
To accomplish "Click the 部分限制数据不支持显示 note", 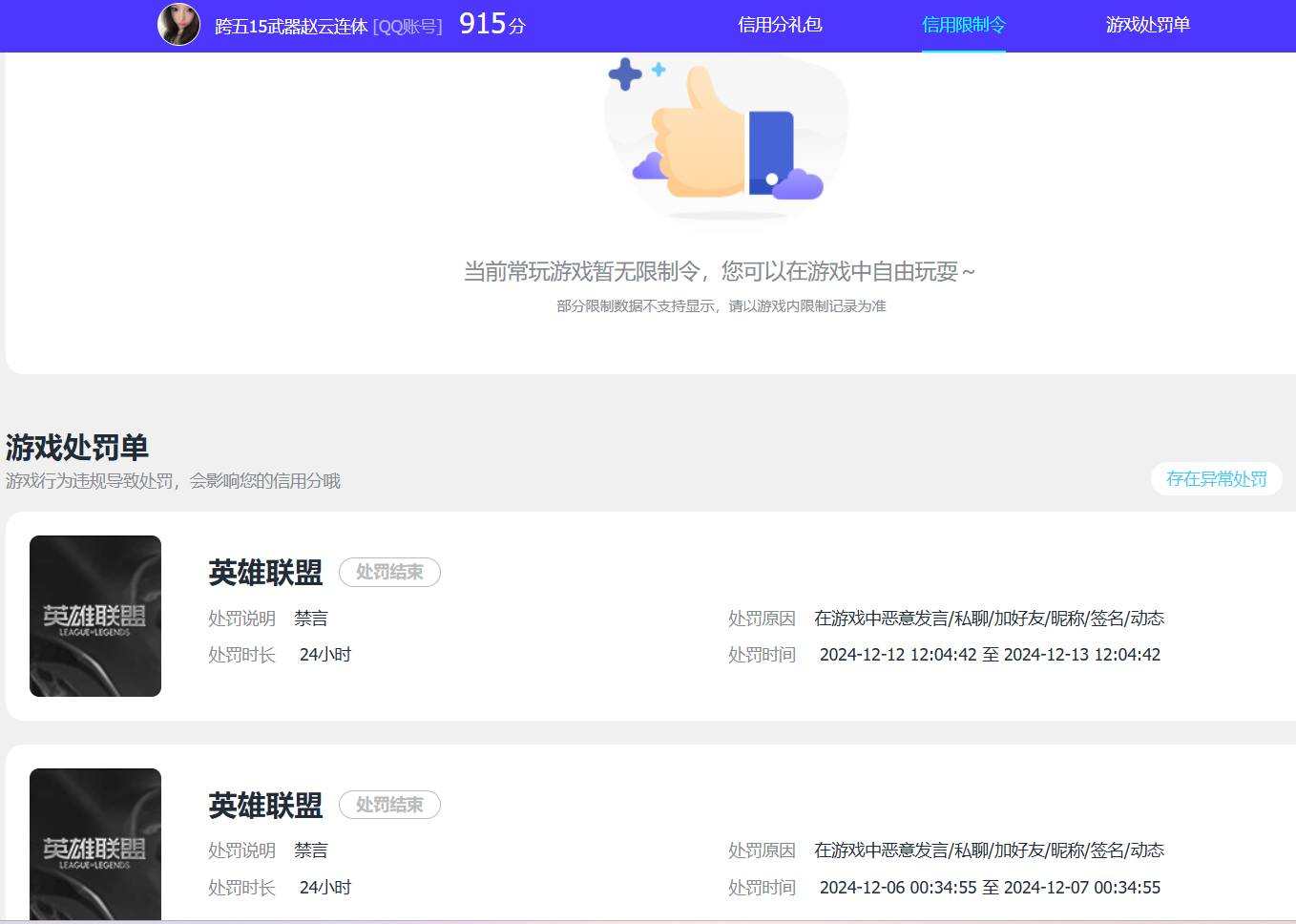I will 721,306.
